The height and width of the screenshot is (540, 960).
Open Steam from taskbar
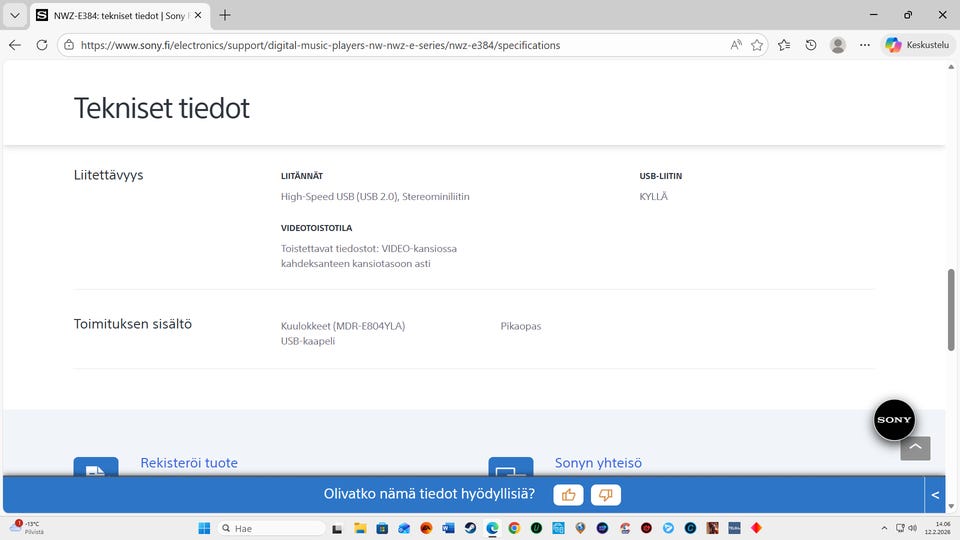pos(470,528)
